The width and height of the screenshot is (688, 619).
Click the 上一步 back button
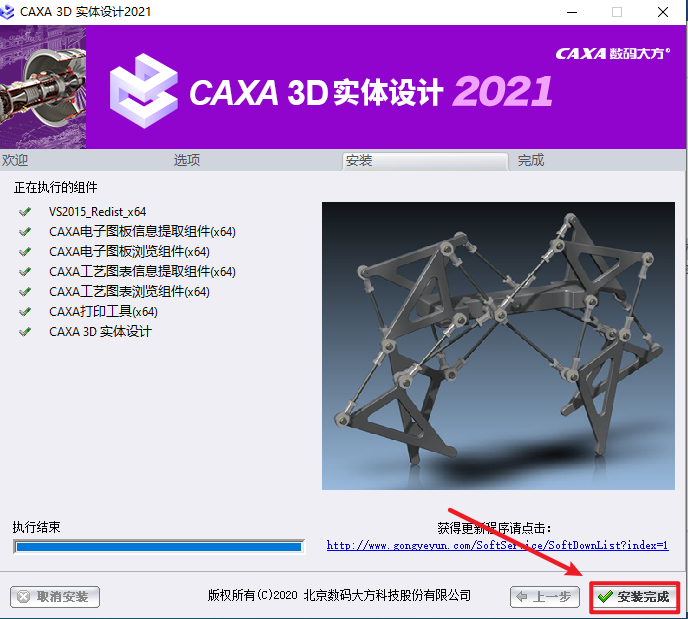coord(545,597)
